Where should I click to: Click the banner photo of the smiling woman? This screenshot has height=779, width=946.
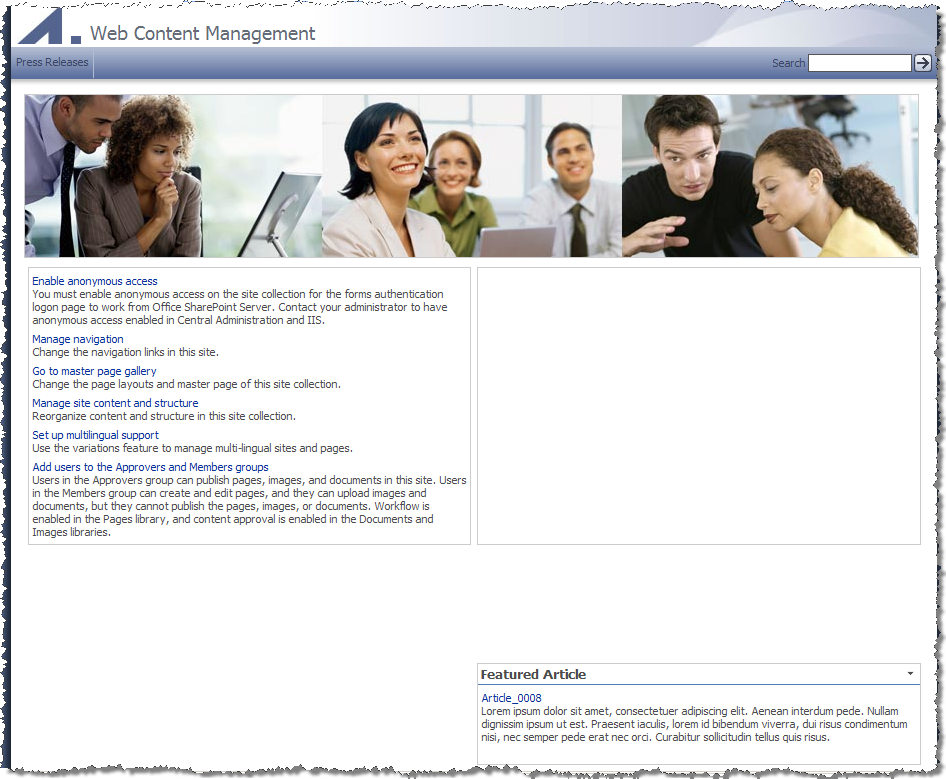pyautogui.click(x=472, y=176)
